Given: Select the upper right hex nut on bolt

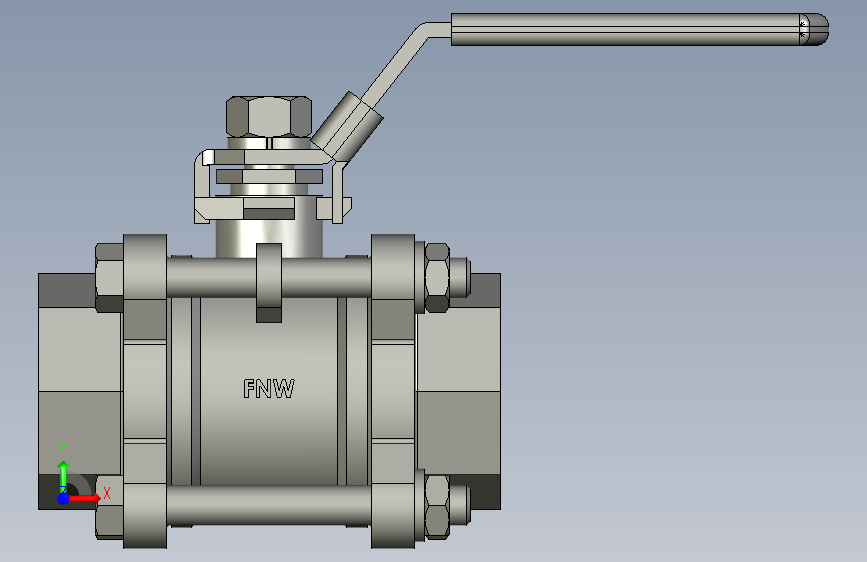Looking at the screenshot, I should tap(437, 278).
